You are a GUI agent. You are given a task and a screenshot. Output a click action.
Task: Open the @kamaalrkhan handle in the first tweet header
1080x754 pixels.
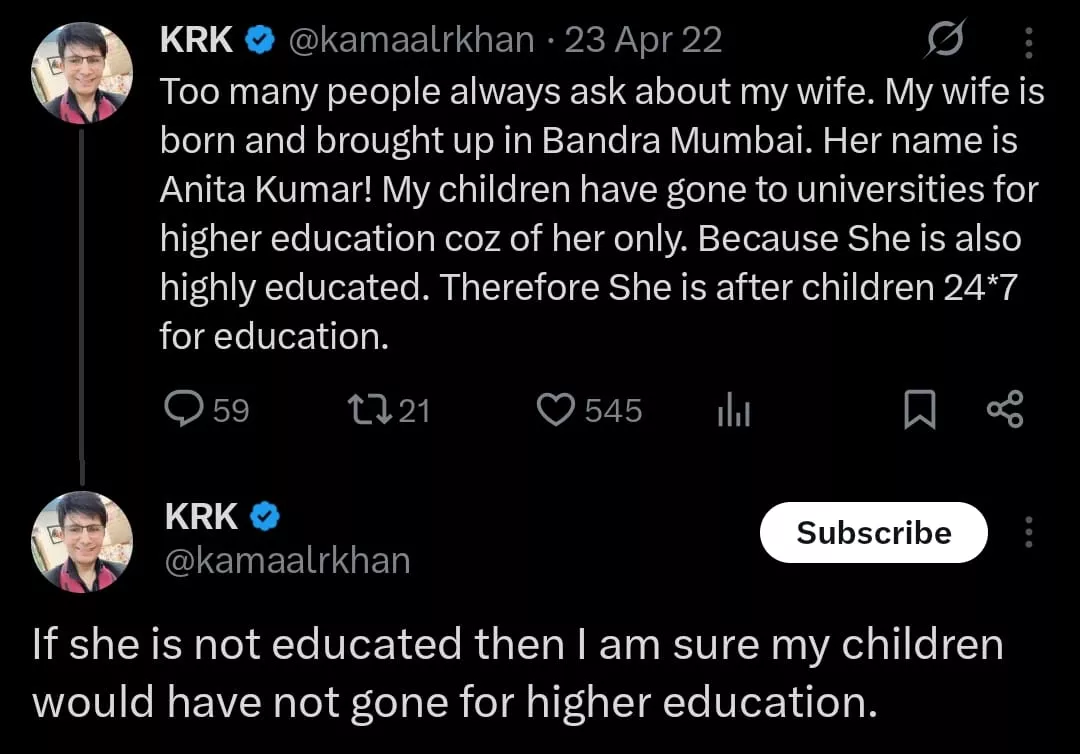click(411, 40)
